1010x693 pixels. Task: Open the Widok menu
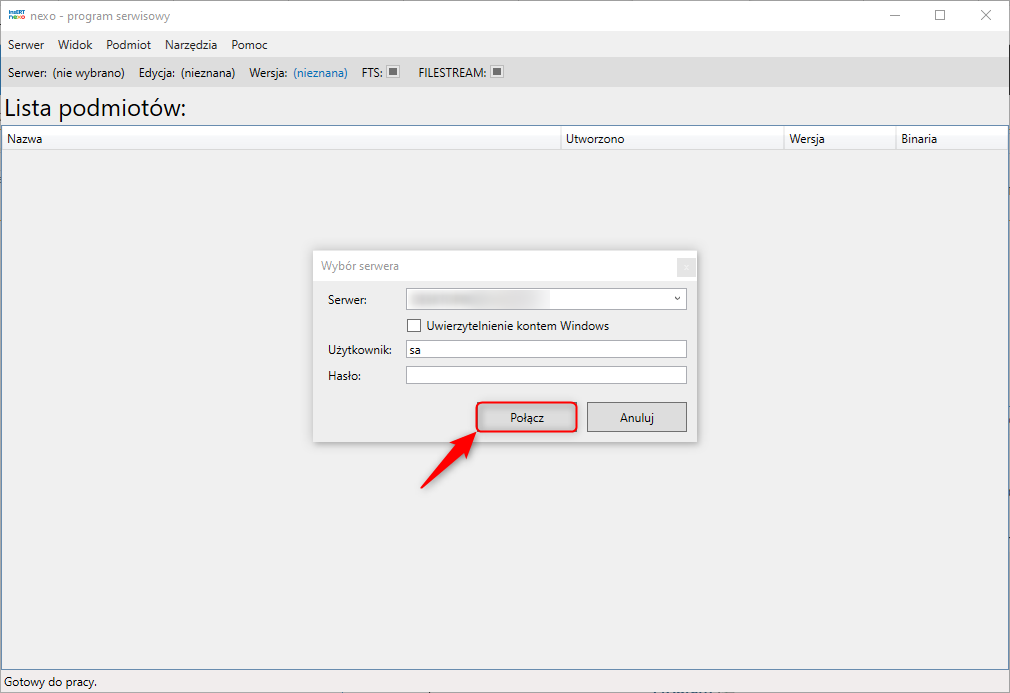[75, 44]
